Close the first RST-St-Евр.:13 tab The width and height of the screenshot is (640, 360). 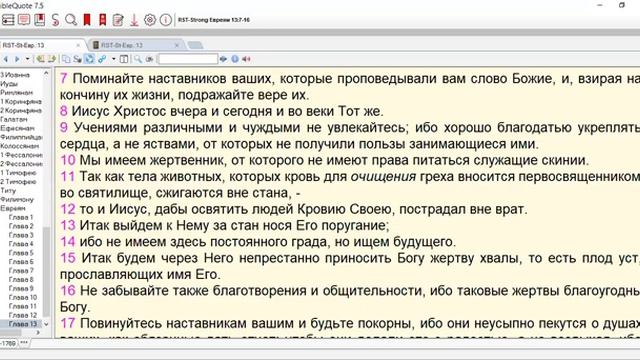coord(78,45)
